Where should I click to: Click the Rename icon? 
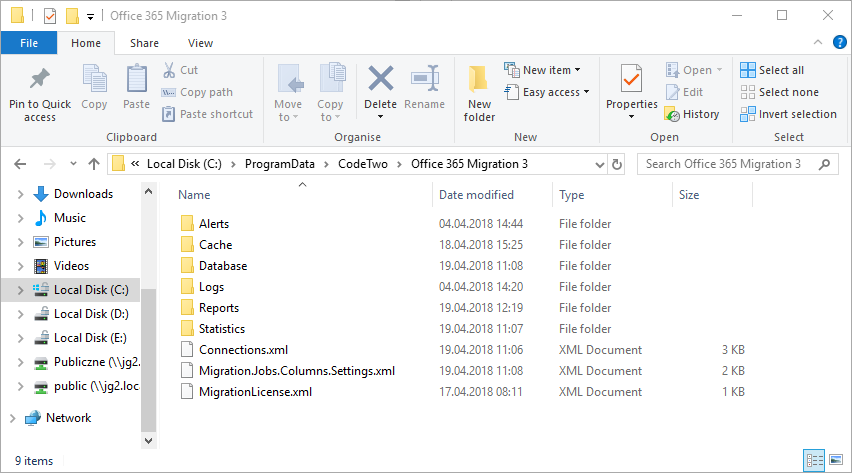[425, 78]
